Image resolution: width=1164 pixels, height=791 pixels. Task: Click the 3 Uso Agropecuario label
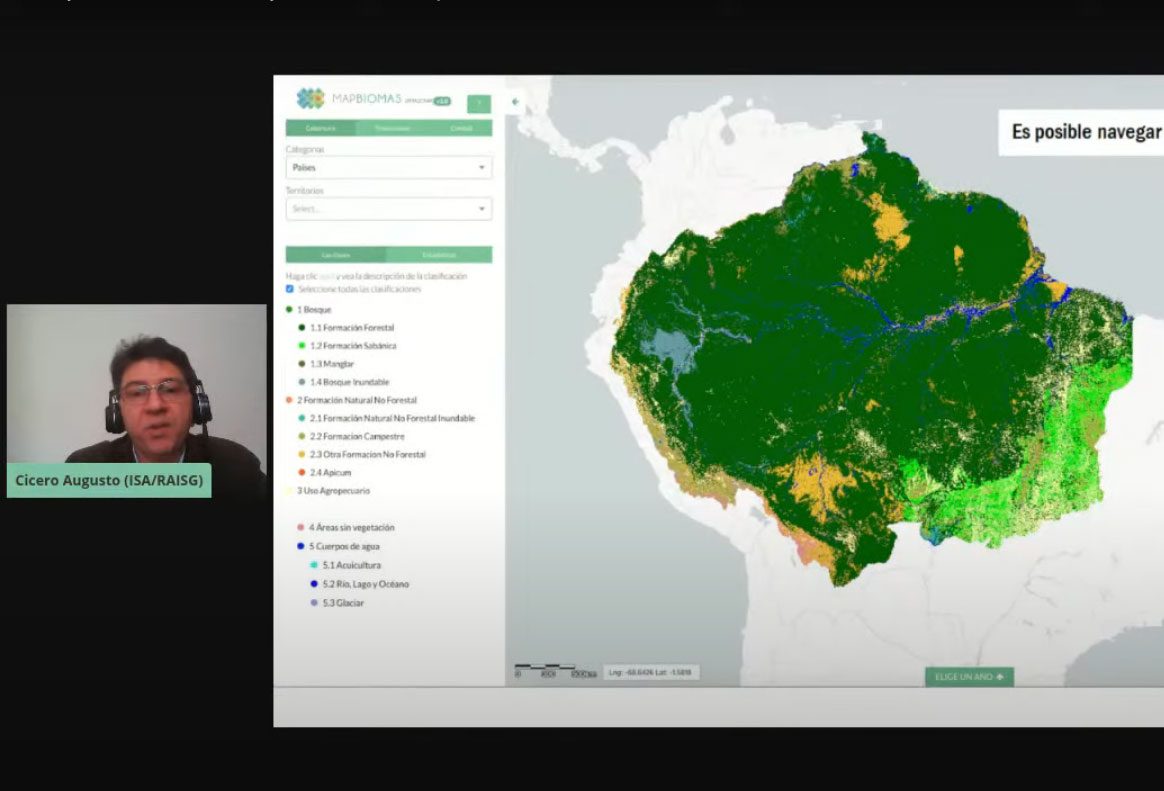point(333,491)
